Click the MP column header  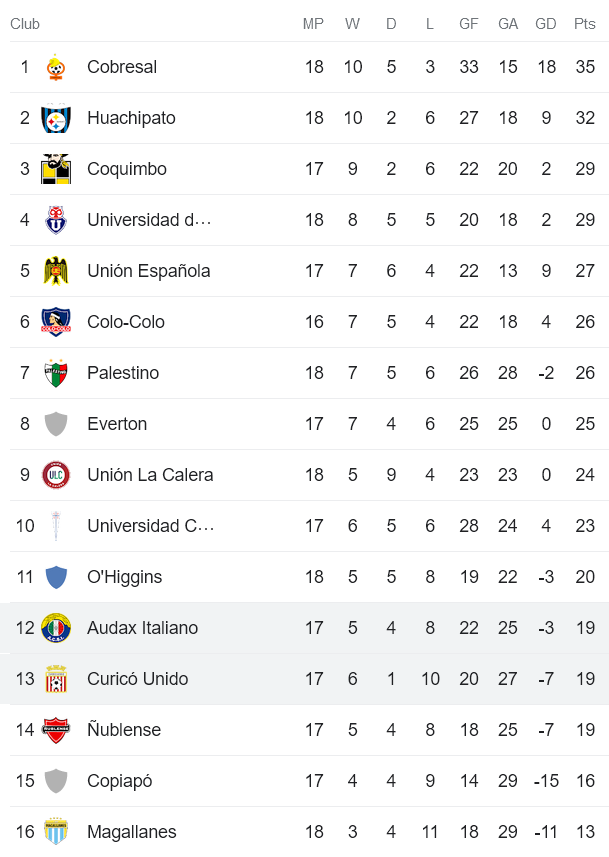(x=314, y=24)
